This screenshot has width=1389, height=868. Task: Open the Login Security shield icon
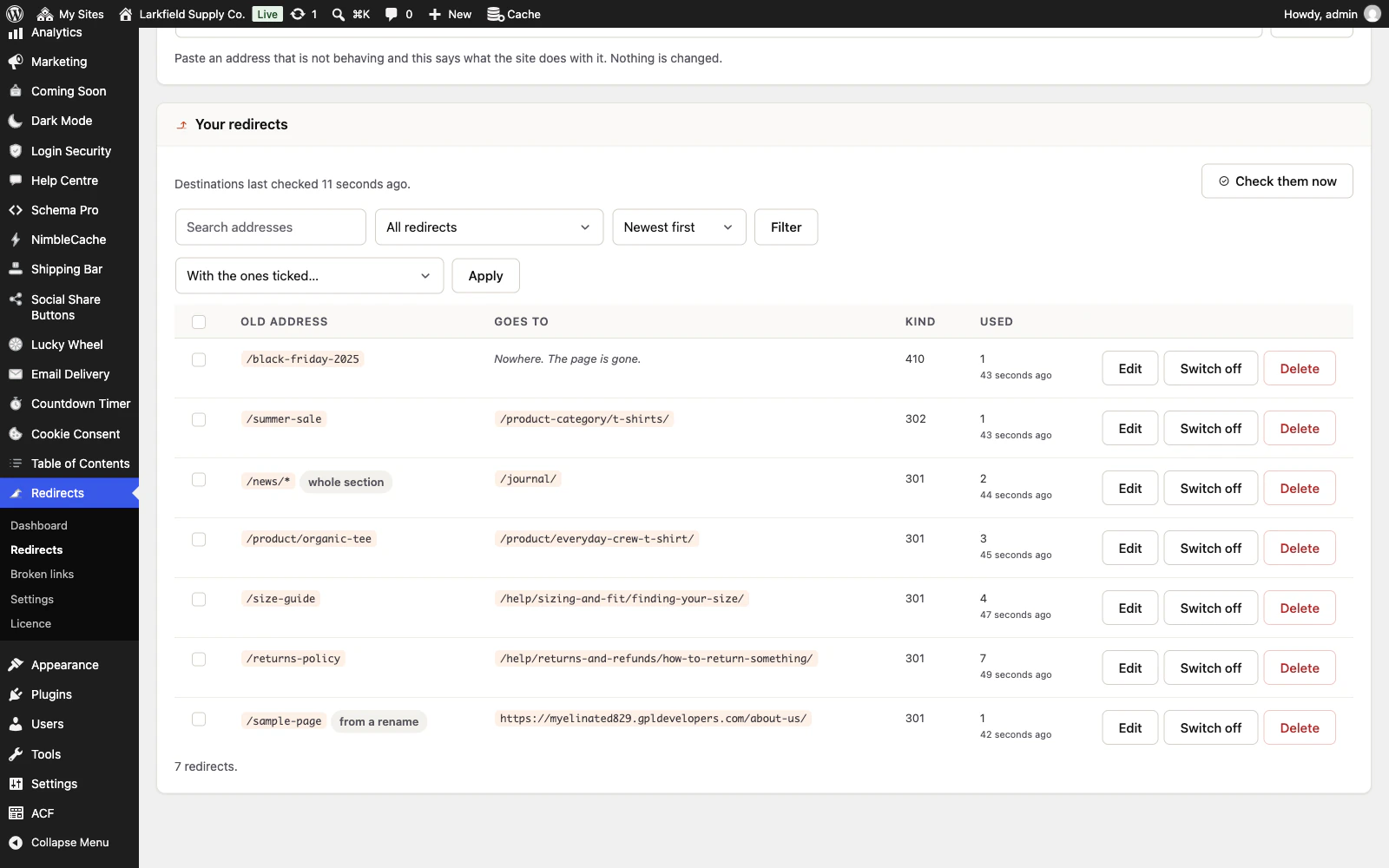pyautogui.click(x=16, y=151)
